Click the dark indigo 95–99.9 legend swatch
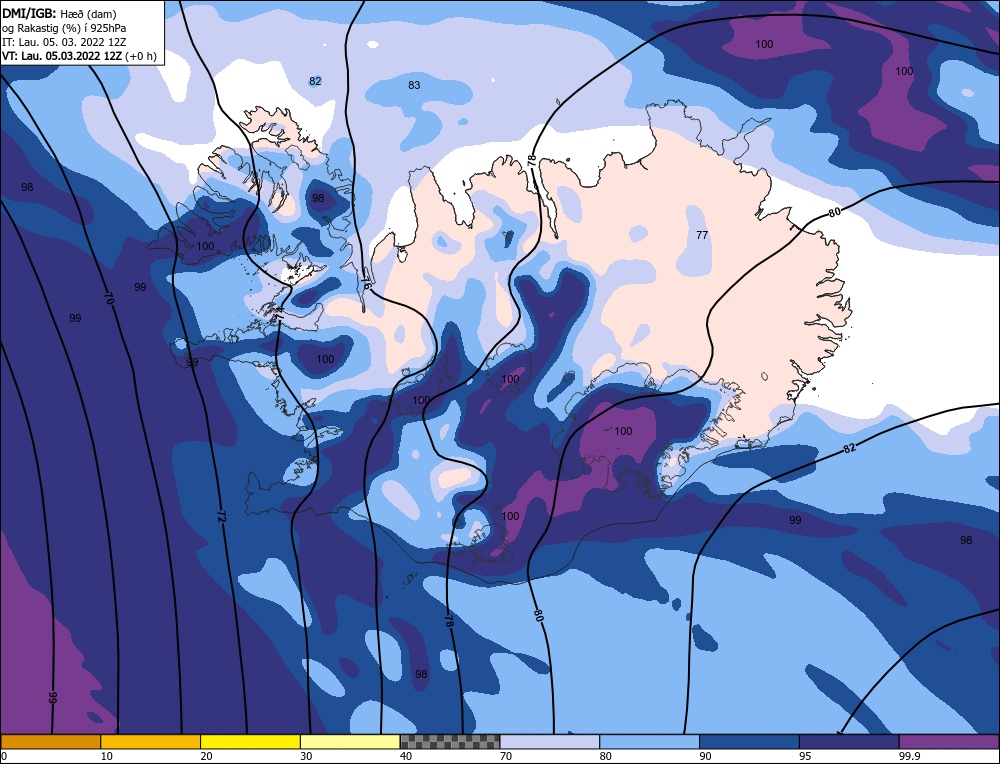The width and height of the screenshot is (1000, 764). tap(849, 741)
